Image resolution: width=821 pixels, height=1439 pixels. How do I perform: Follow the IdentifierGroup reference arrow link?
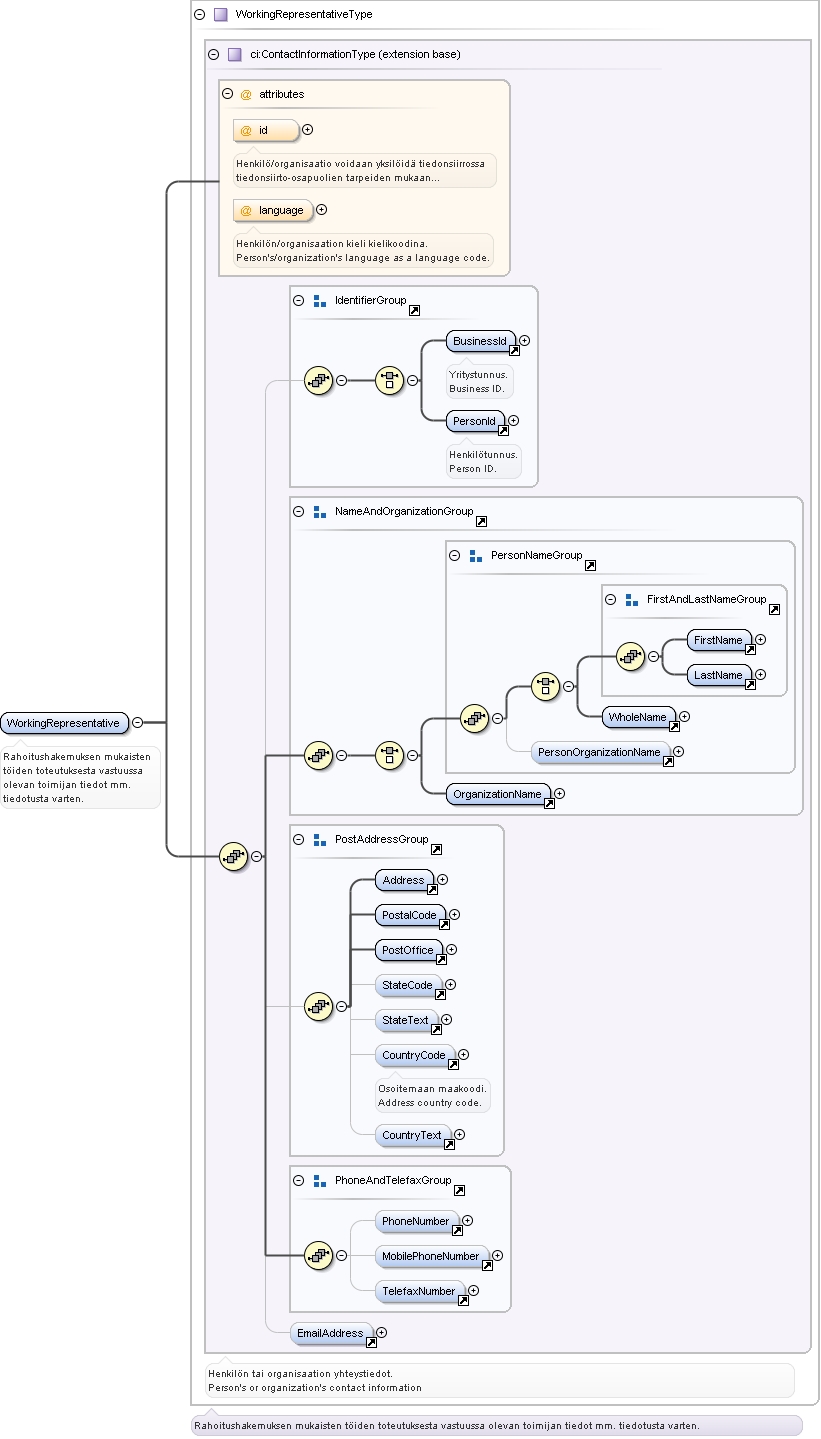(x=414, y=311)
